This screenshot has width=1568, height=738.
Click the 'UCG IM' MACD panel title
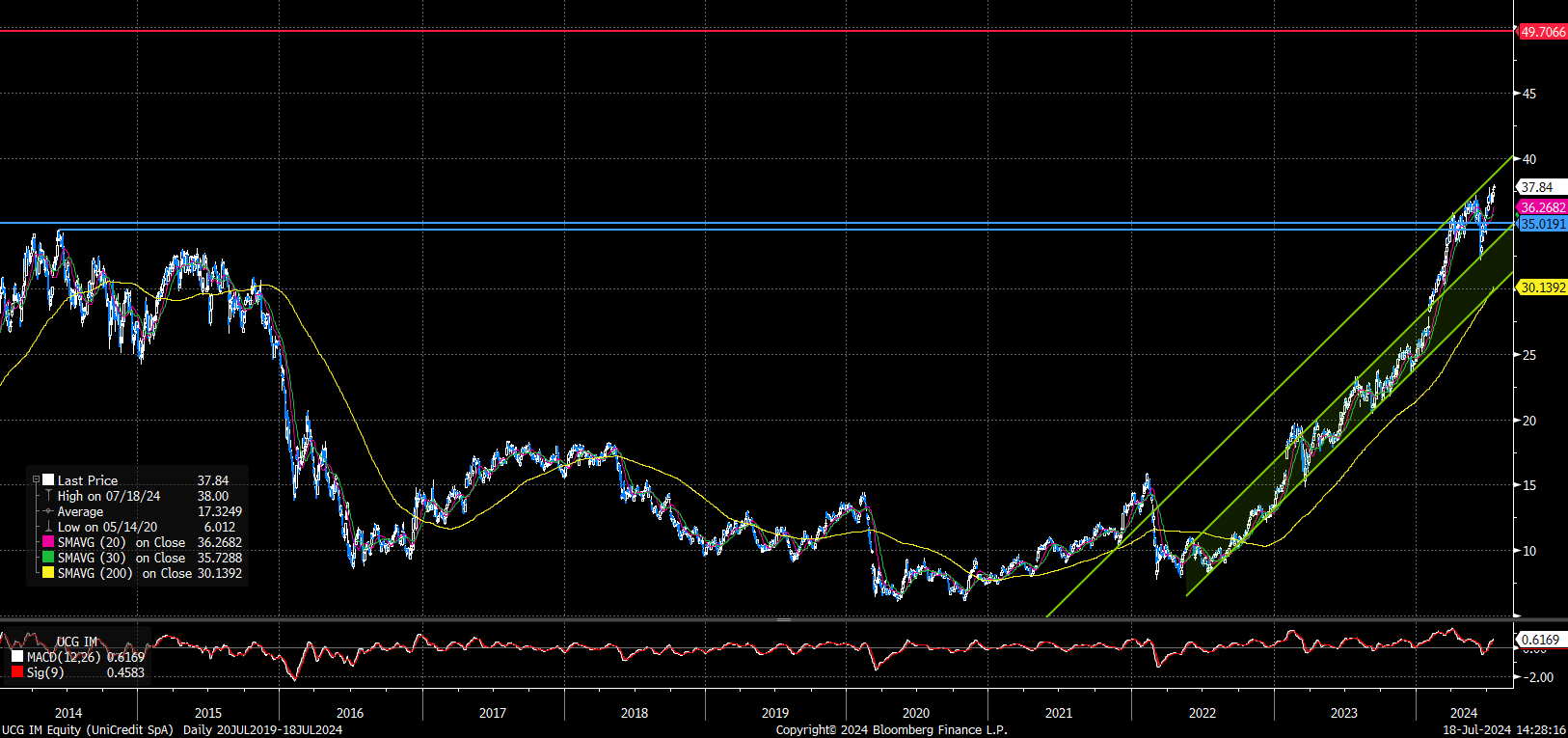click(x=77, y=642)
